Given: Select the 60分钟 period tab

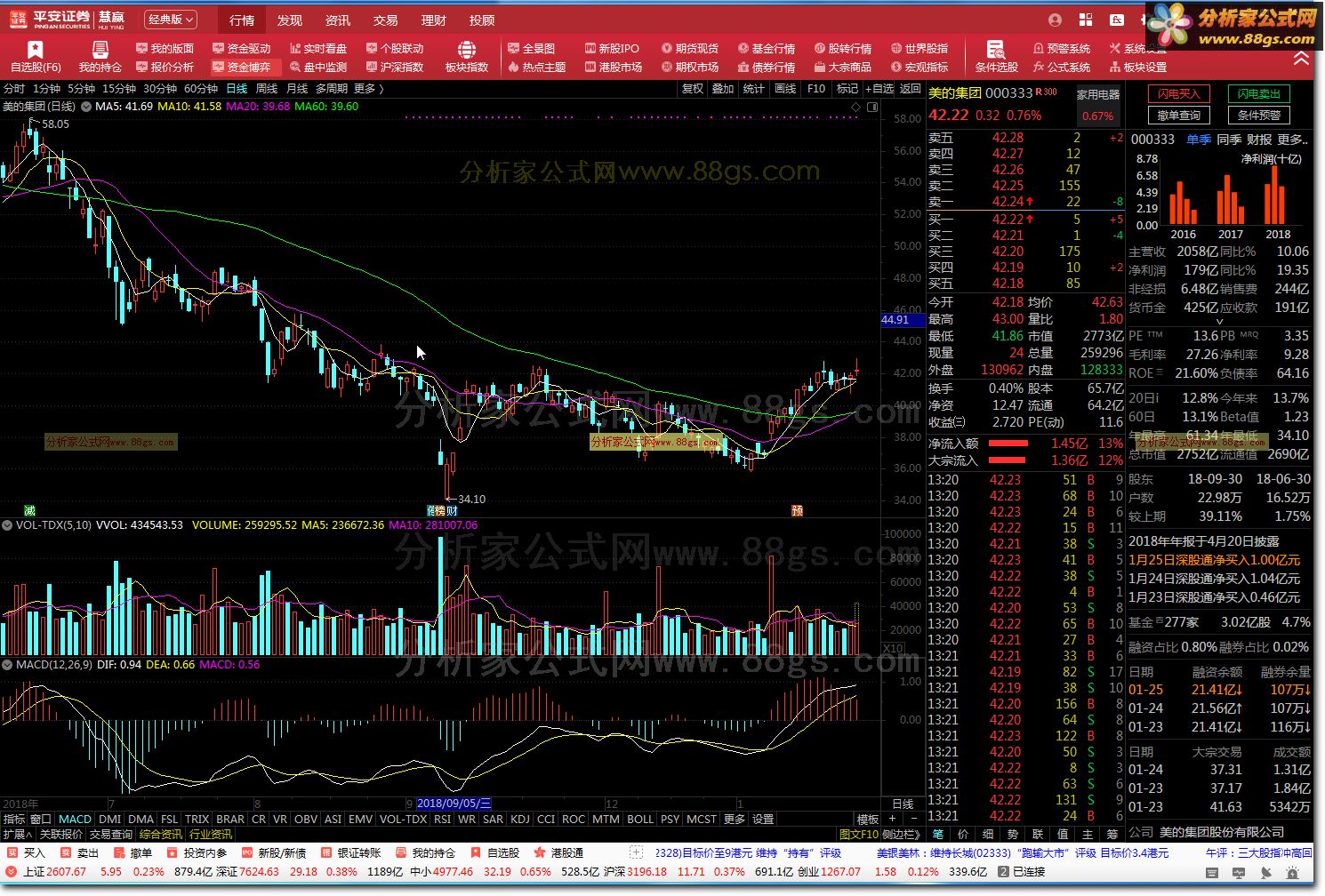Looking at the screenshot, I should [x=201, y=89].
